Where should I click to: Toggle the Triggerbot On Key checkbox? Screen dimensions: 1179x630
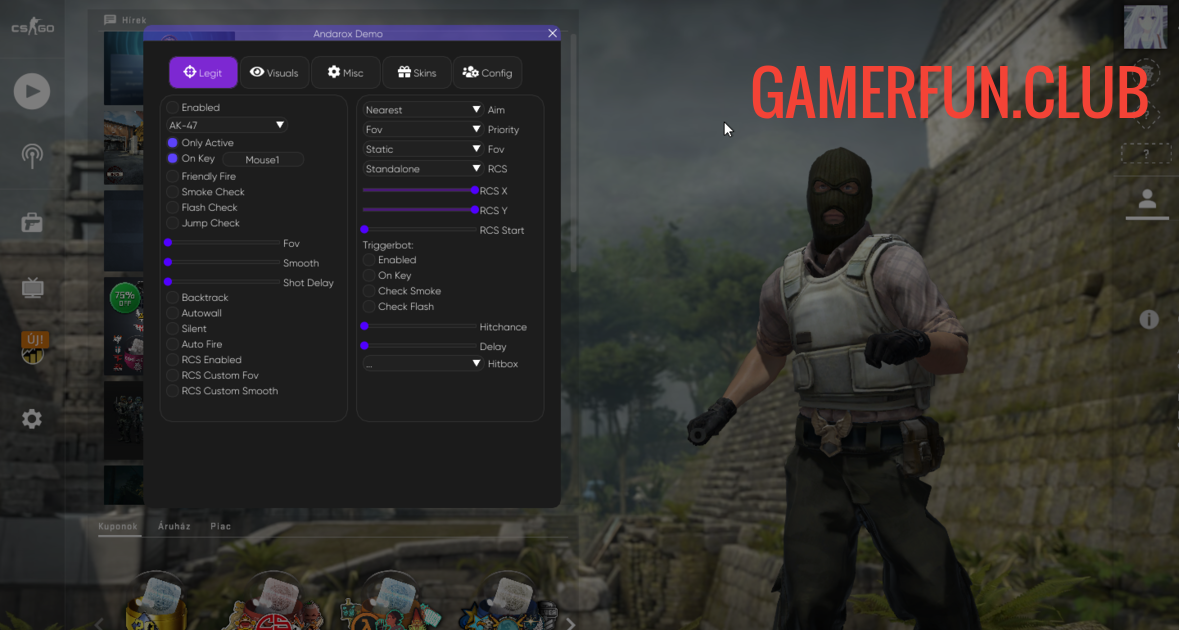369,276
